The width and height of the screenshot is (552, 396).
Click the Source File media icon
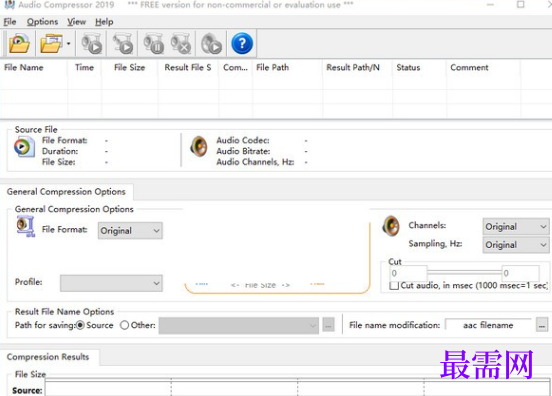pos(24,147)
